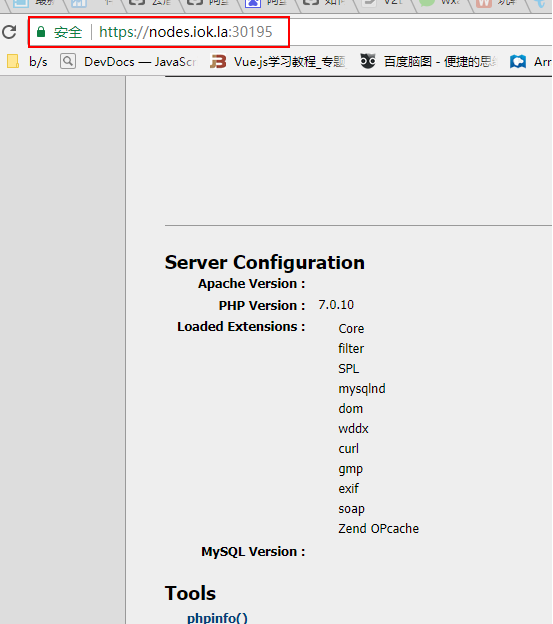Click the Zend OPcache extension entry
Viewport: 553px width, 624px height.
click(x=378, y=528)
